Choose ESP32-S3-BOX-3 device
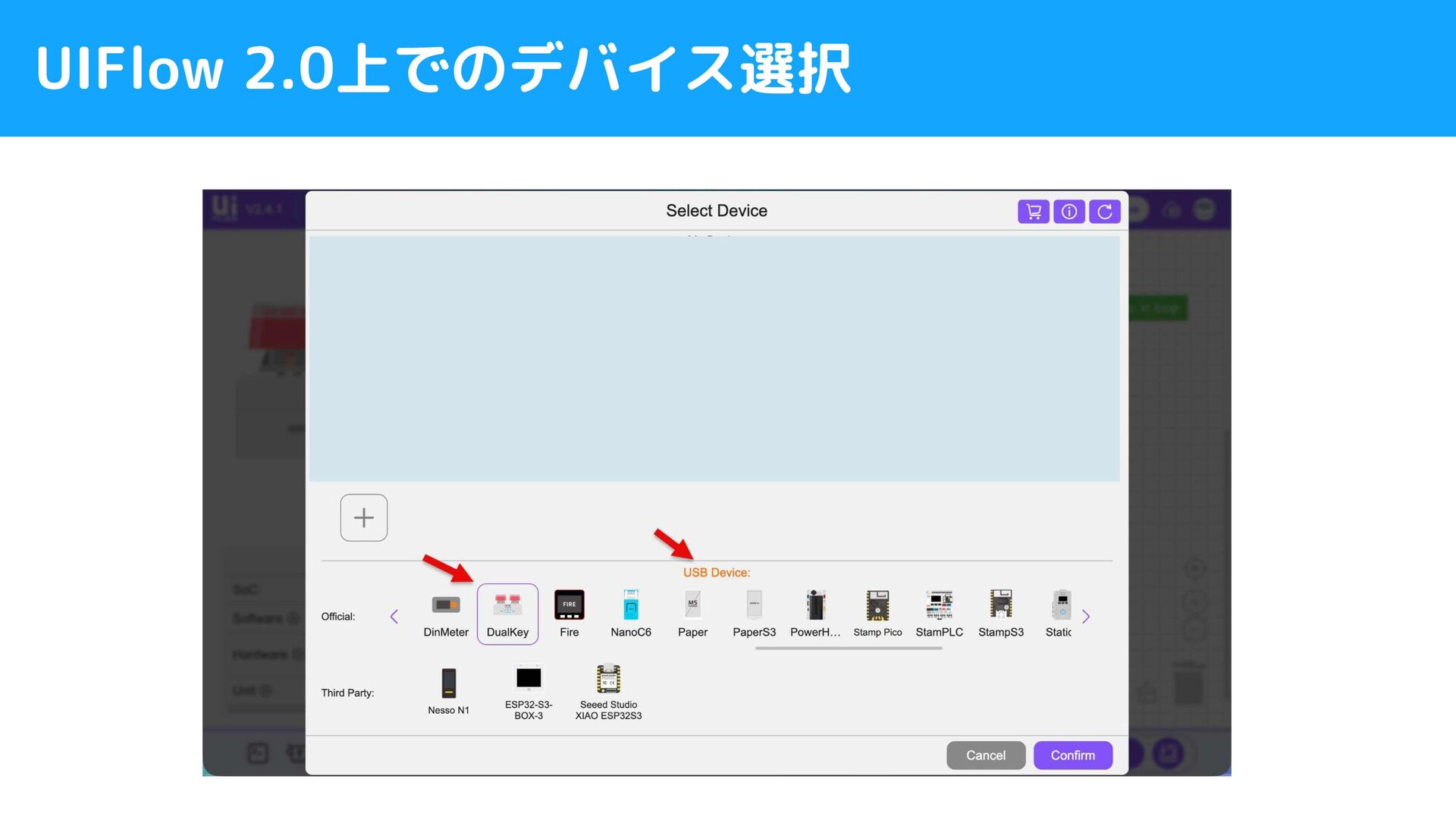Viewport: 1456px width, 820px height. click(x=529, y=690)
